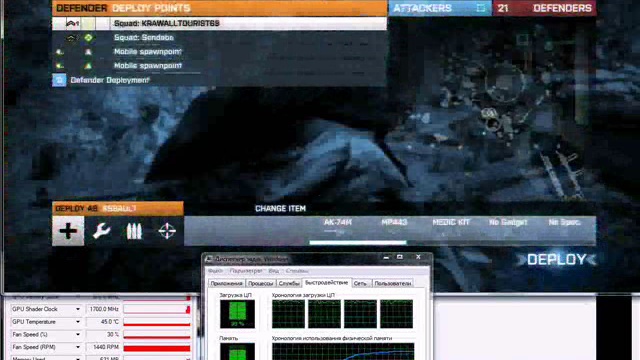This screenshot has height=360, width=640.
Task: Choose Squad: KRAWALLTOURIST69 deploy point
Action: click(x=220, y=23)
